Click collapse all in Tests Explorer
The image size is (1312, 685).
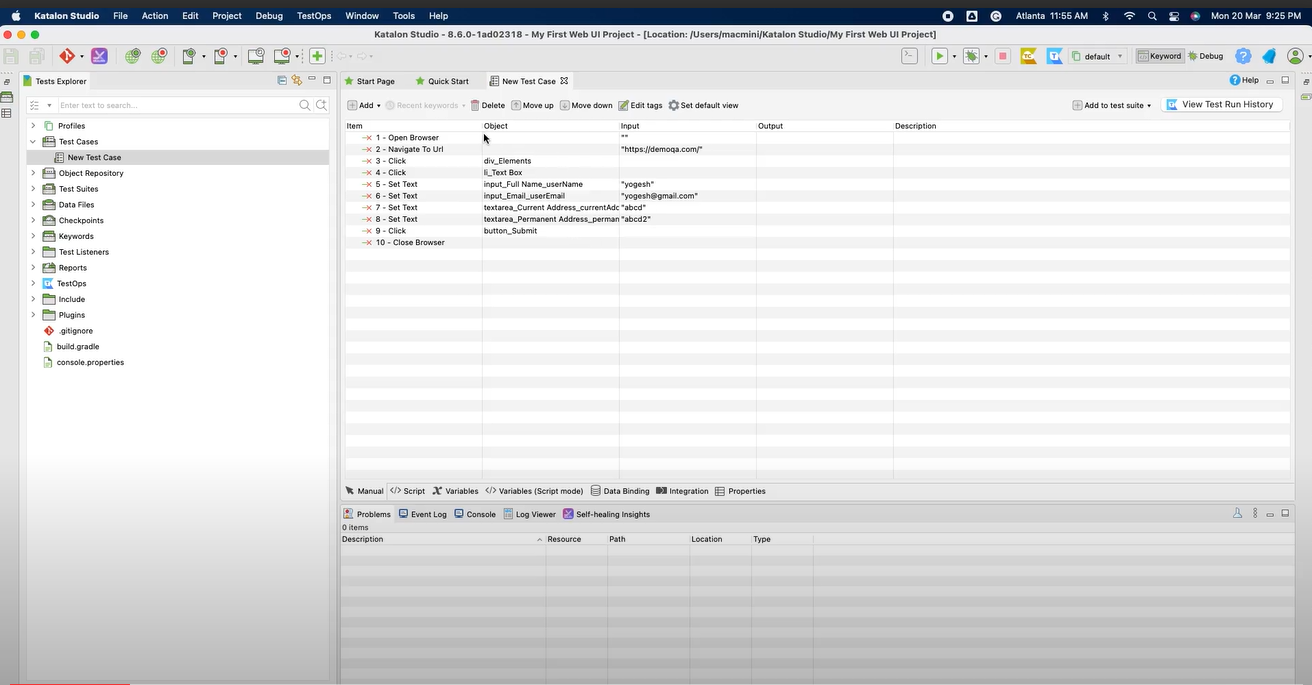[x=282, y=80]
